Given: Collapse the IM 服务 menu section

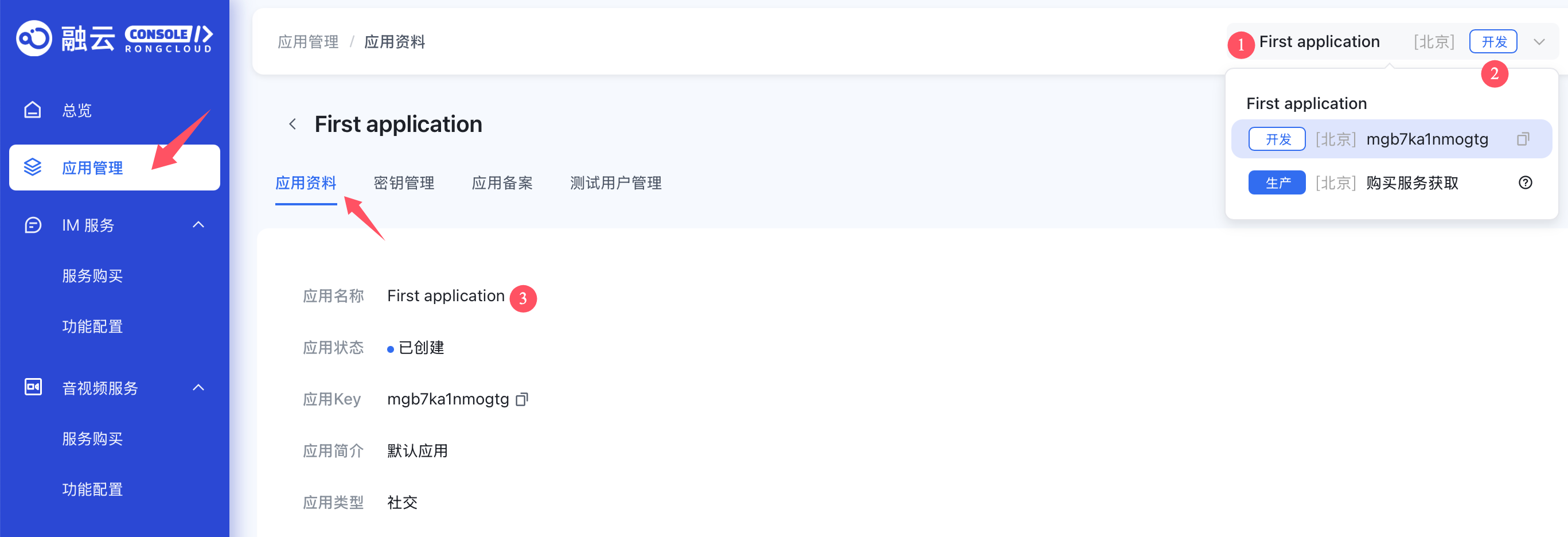Looking at the screenshot, I should pos(198,225).
